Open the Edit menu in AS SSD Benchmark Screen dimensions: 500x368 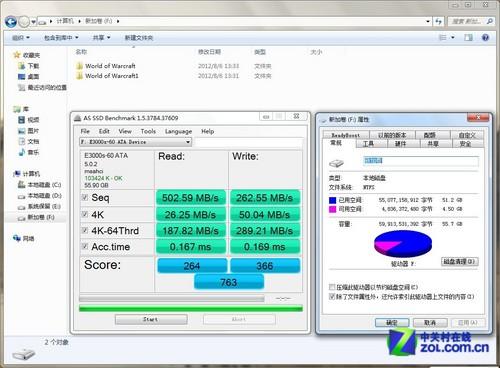point(104,131)
